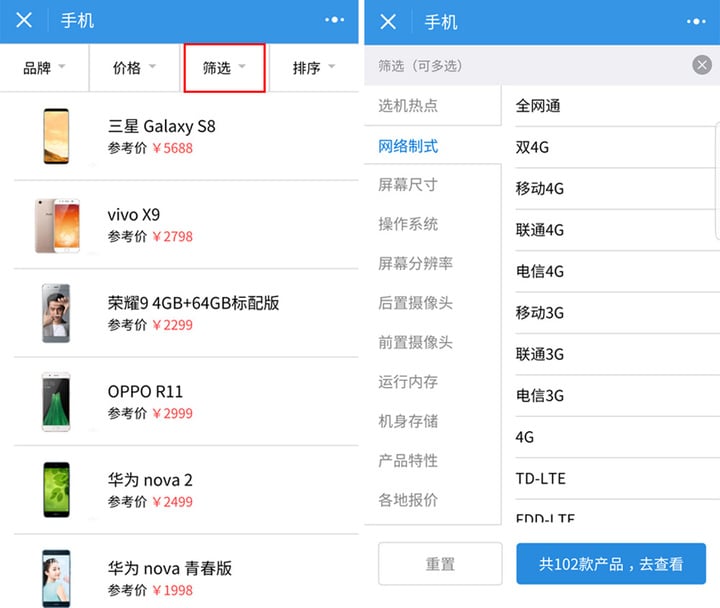Select the 屏幕分辨率 filter category

433,264
